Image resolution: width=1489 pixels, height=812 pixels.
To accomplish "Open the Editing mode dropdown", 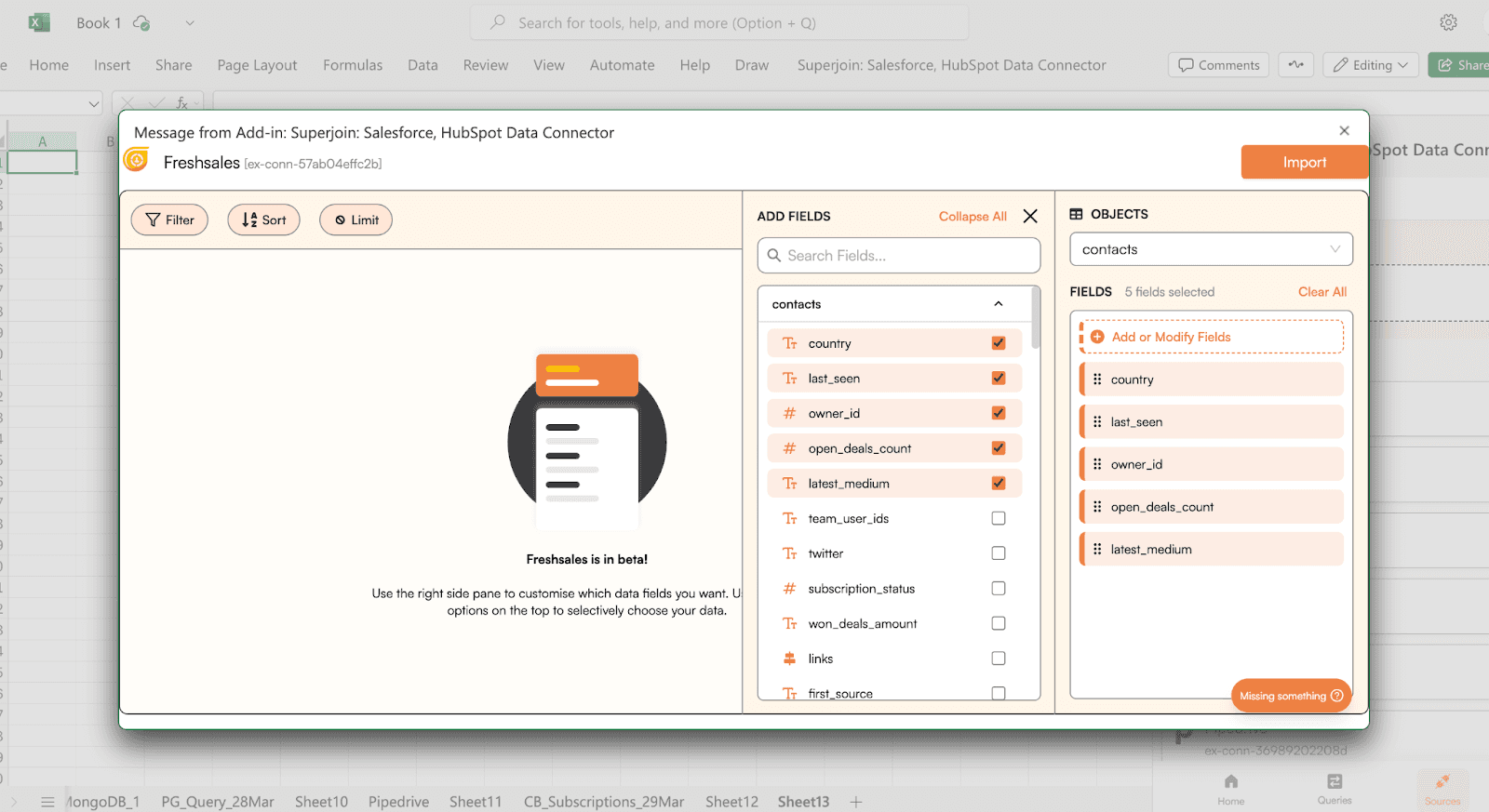I will pyautogui.click(x=1371, y=65).
